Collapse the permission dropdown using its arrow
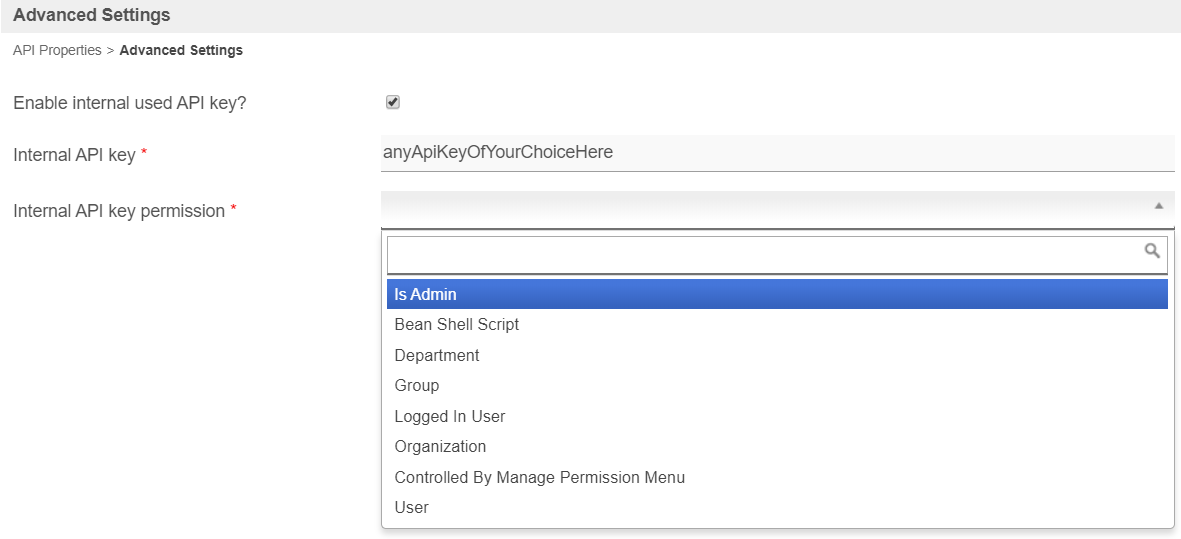Screen dimensions: 1181x539 (1159, 206)
